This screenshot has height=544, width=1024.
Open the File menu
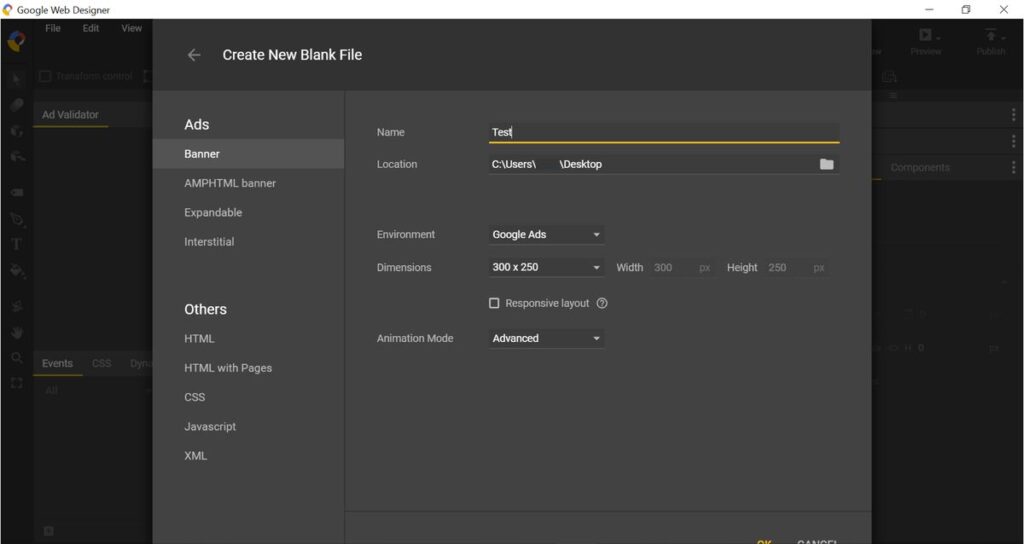[x=53, y=28]
